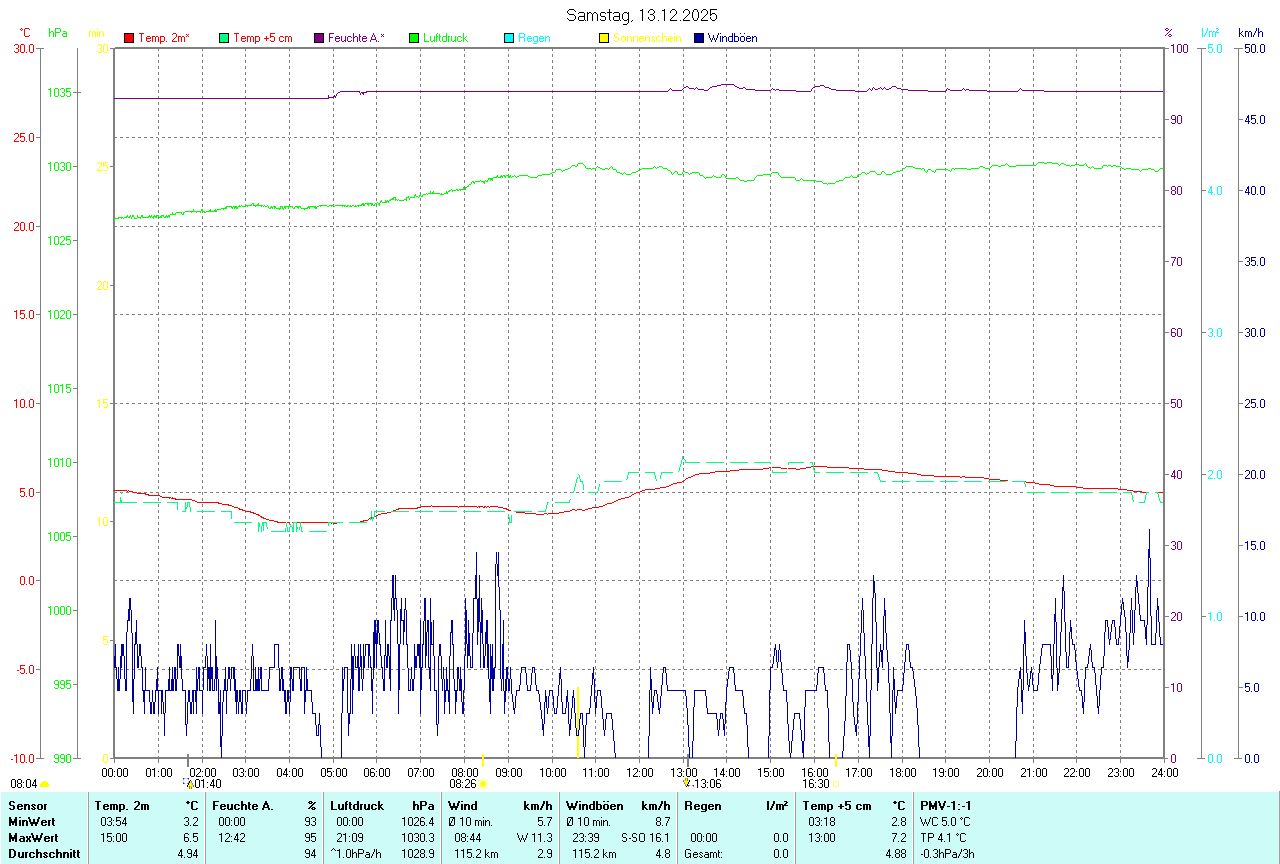Select the Sensor row header in the table
Screen dimensions: 1280x864
[x=26, y=806]
